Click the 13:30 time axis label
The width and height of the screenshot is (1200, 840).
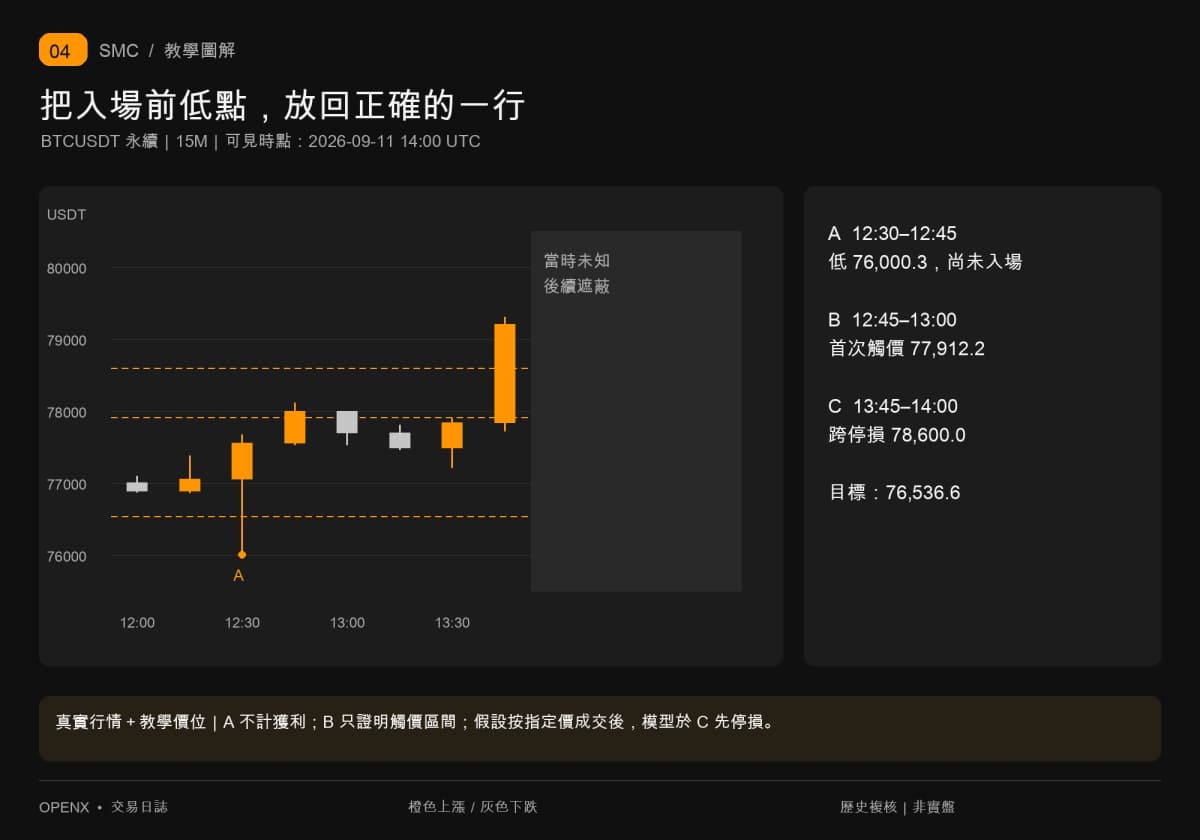tap(452, 622)
